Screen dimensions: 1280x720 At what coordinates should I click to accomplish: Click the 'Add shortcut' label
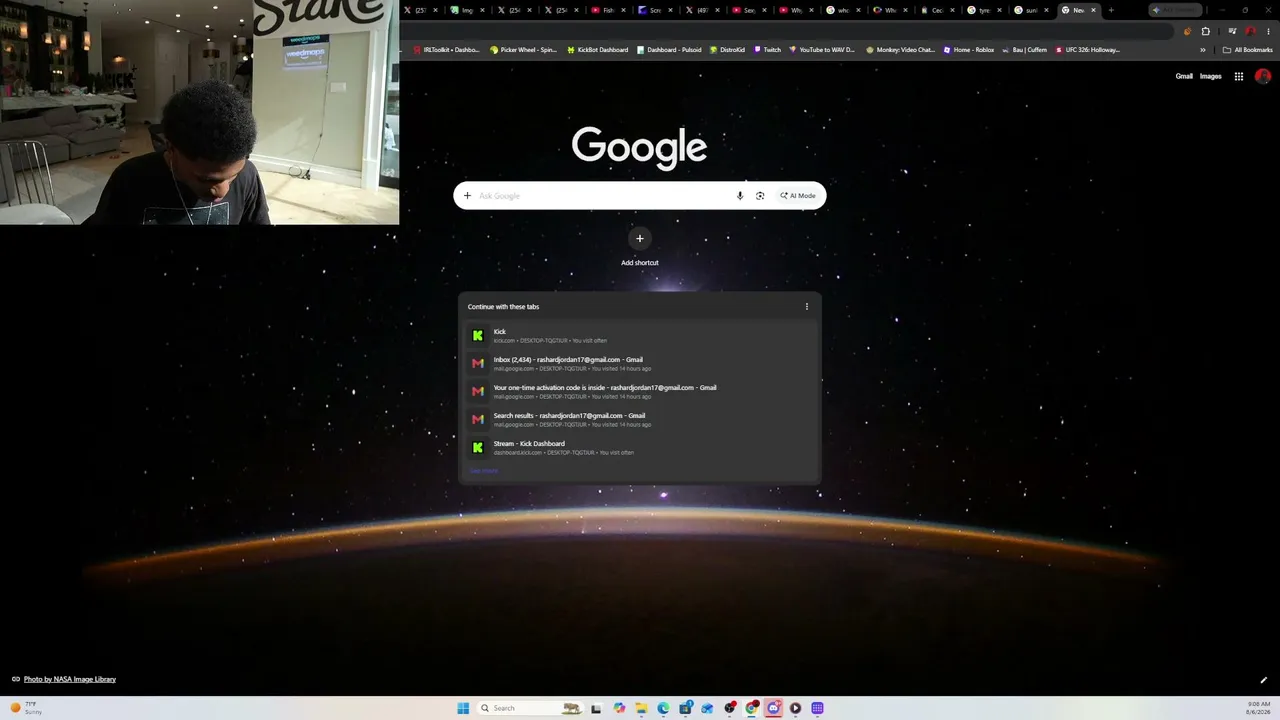[x=640, y=263]
